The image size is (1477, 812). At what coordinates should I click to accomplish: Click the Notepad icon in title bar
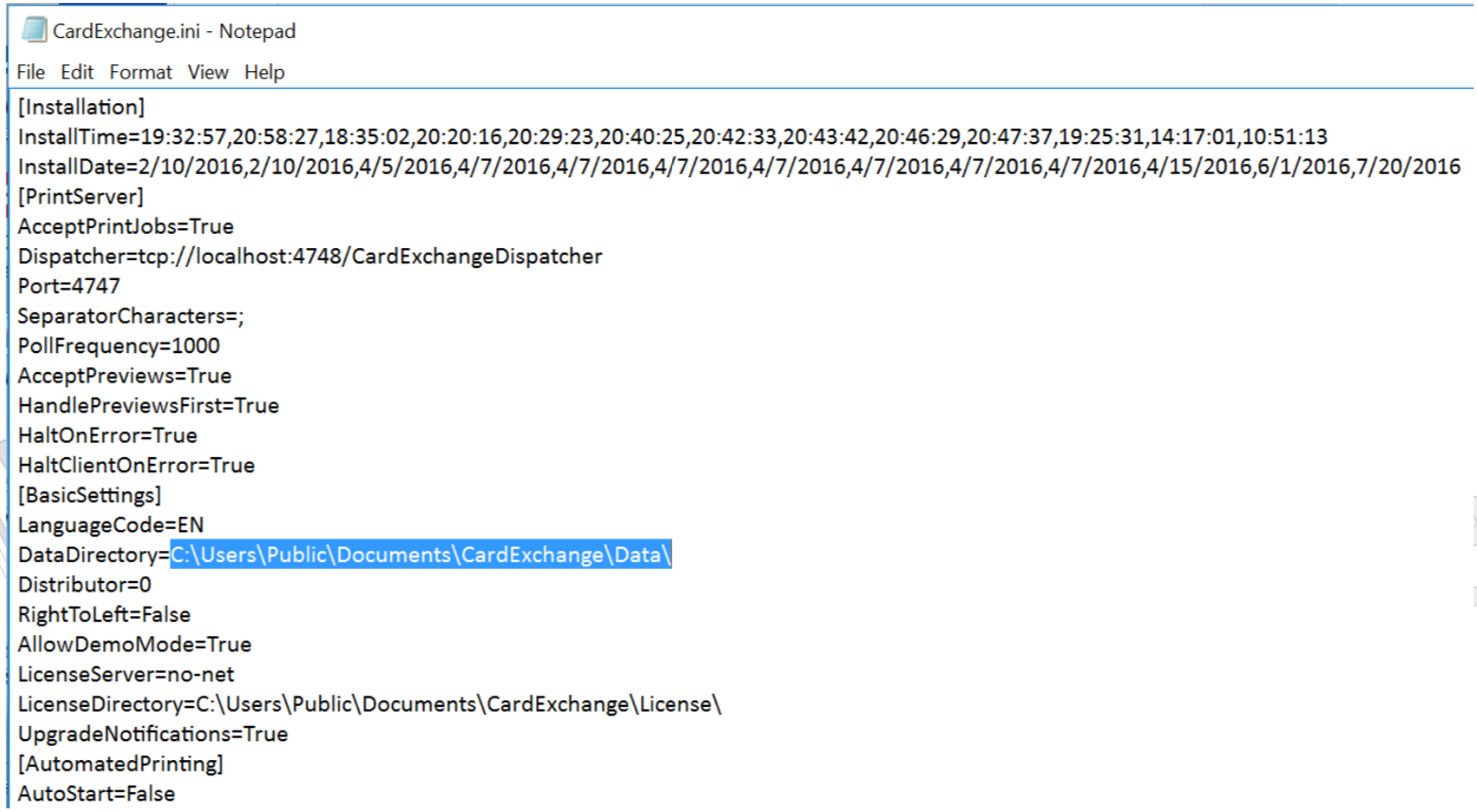34,30
